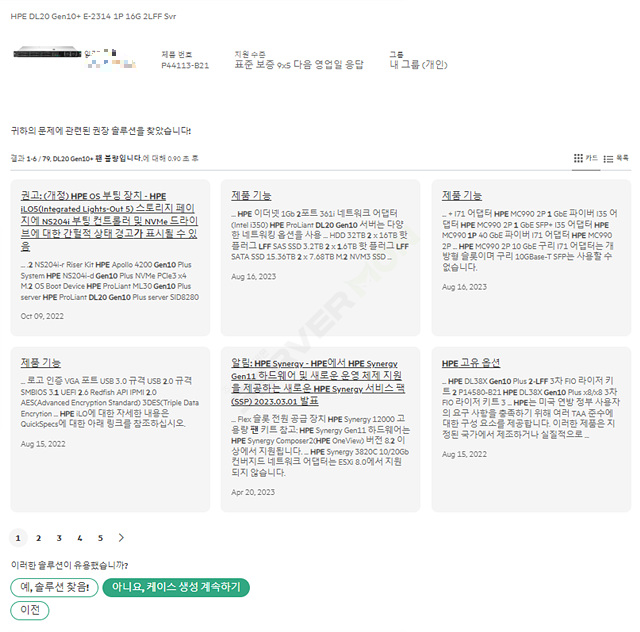Select page 1 in pagination
This screenshot has width=640, height=632.
[x=18, y=538]
